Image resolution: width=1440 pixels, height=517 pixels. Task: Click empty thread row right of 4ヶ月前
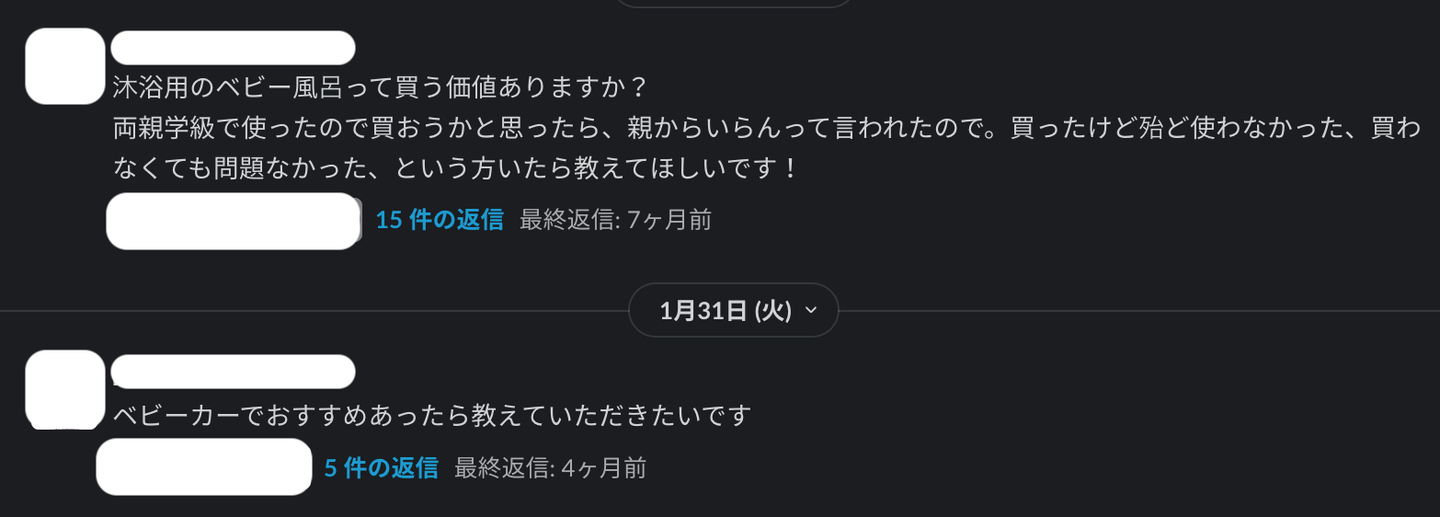pyautogui.click(x=1038, y=466)
